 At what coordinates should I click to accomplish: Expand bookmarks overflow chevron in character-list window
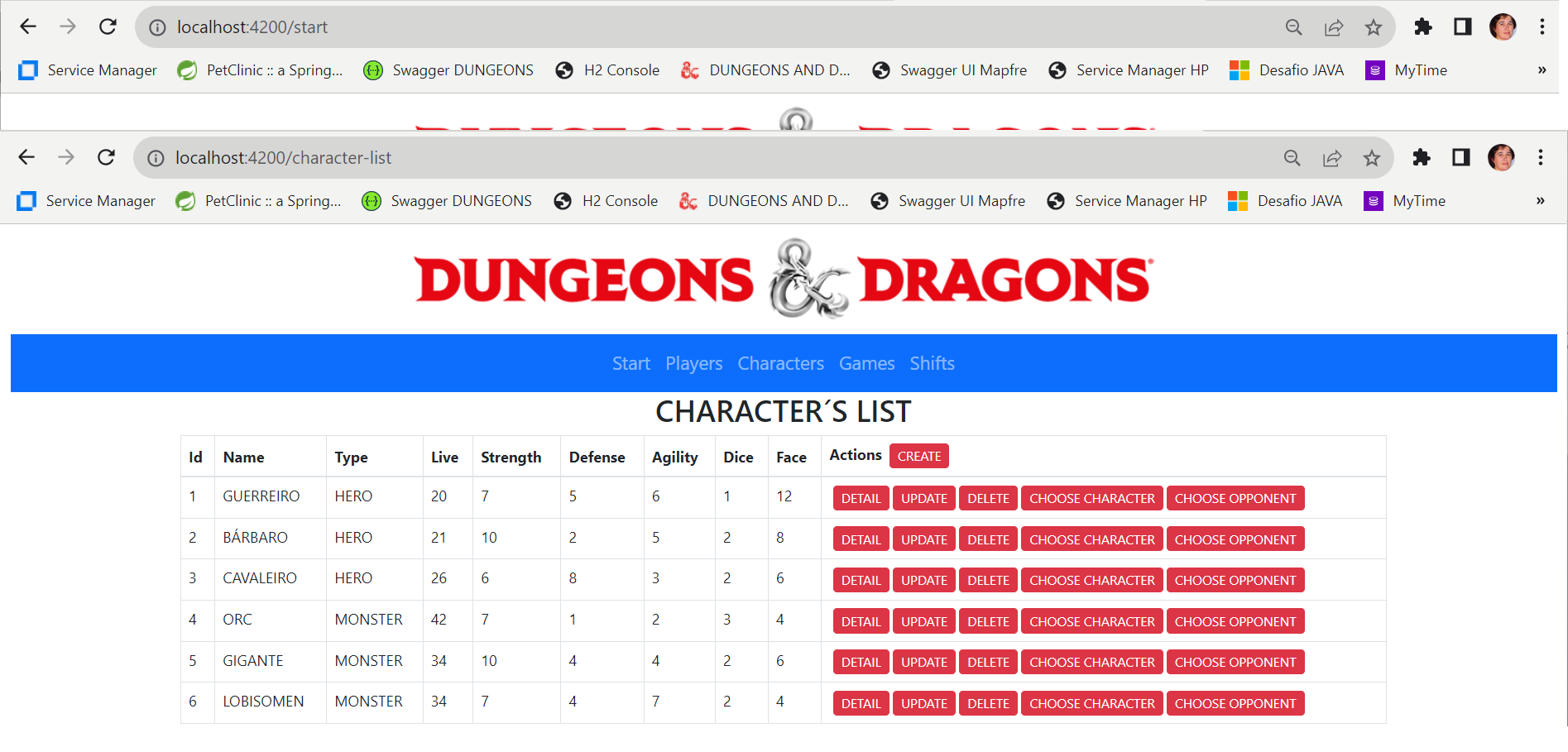point(1541,200)
